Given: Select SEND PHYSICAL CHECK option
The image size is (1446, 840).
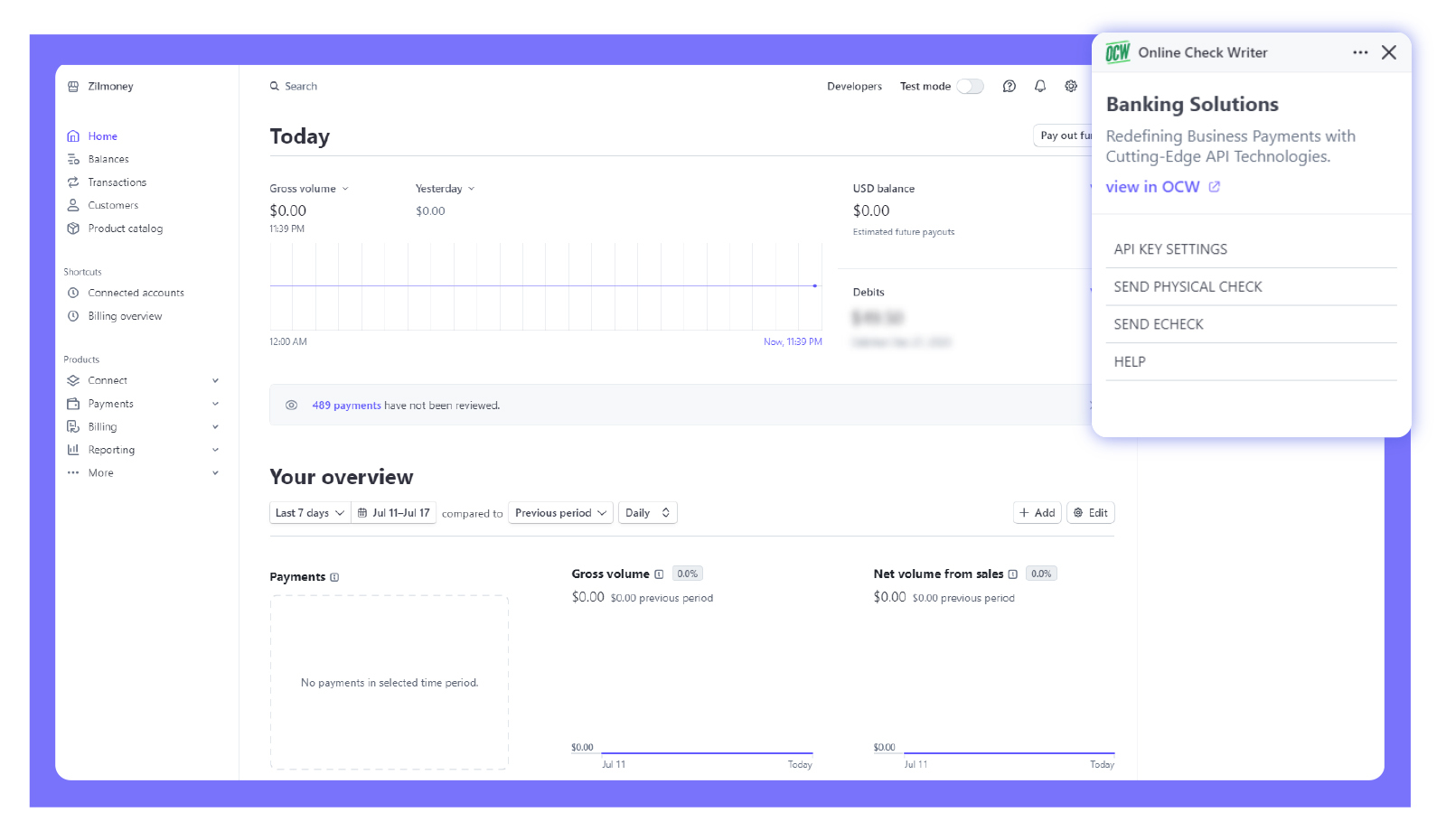Looking at the screenshot, I should click(1251, 287).
